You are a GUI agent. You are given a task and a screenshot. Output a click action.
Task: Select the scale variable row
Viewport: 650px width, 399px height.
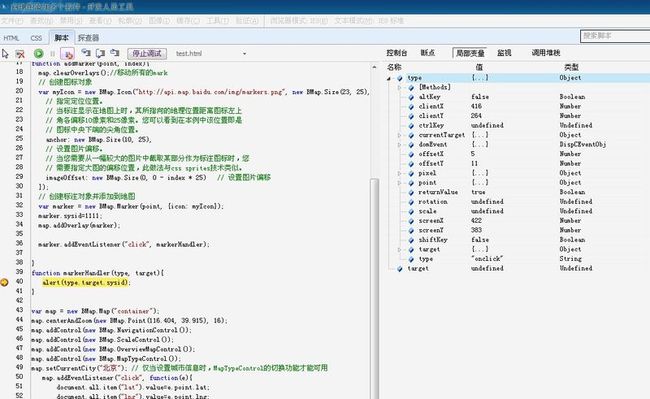pos(518,211)
